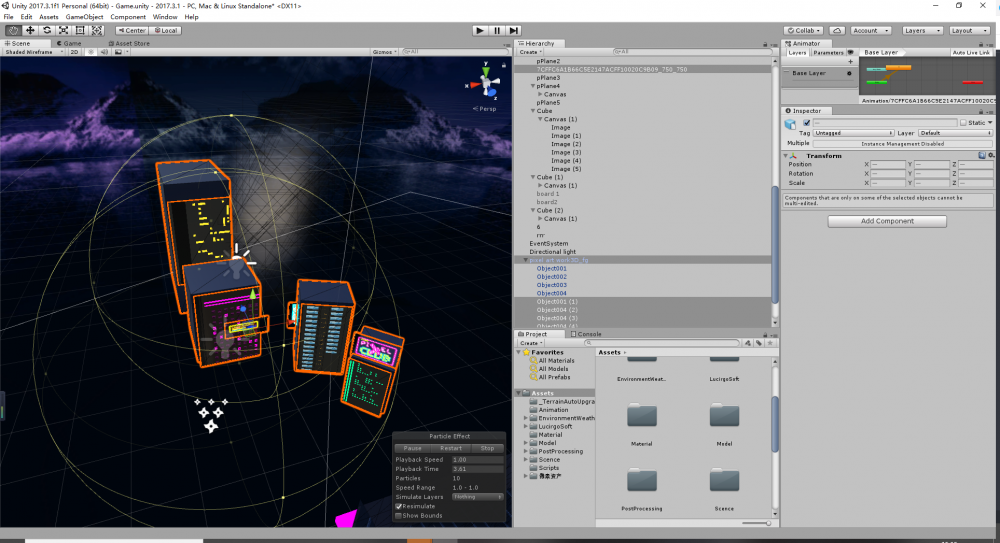The image size is (1000, 543).
Task: Select the Move tool
Action: click(x=30, y=30)
